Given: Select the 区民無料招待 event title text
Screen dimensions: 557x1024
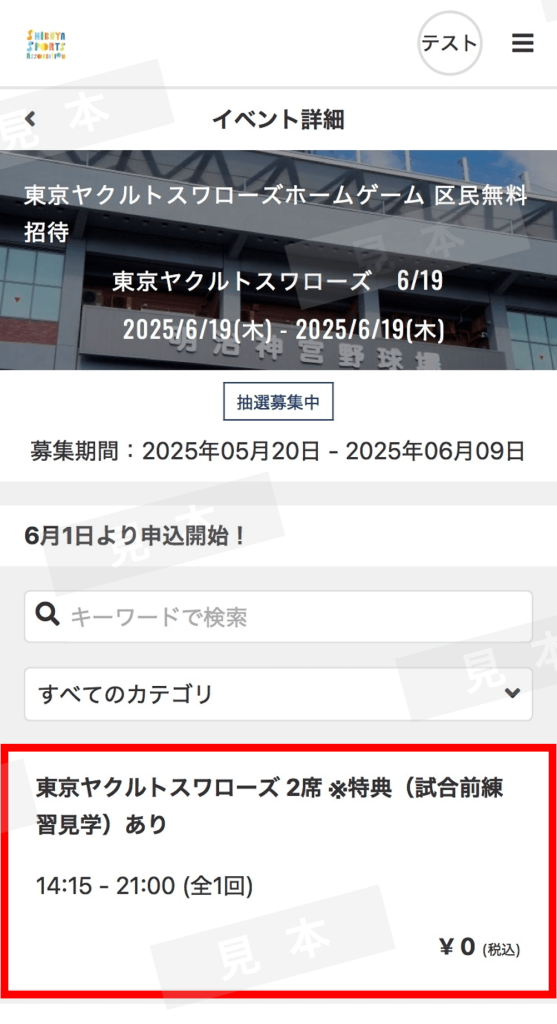Looking at the screenshot, I should (276, 214).
